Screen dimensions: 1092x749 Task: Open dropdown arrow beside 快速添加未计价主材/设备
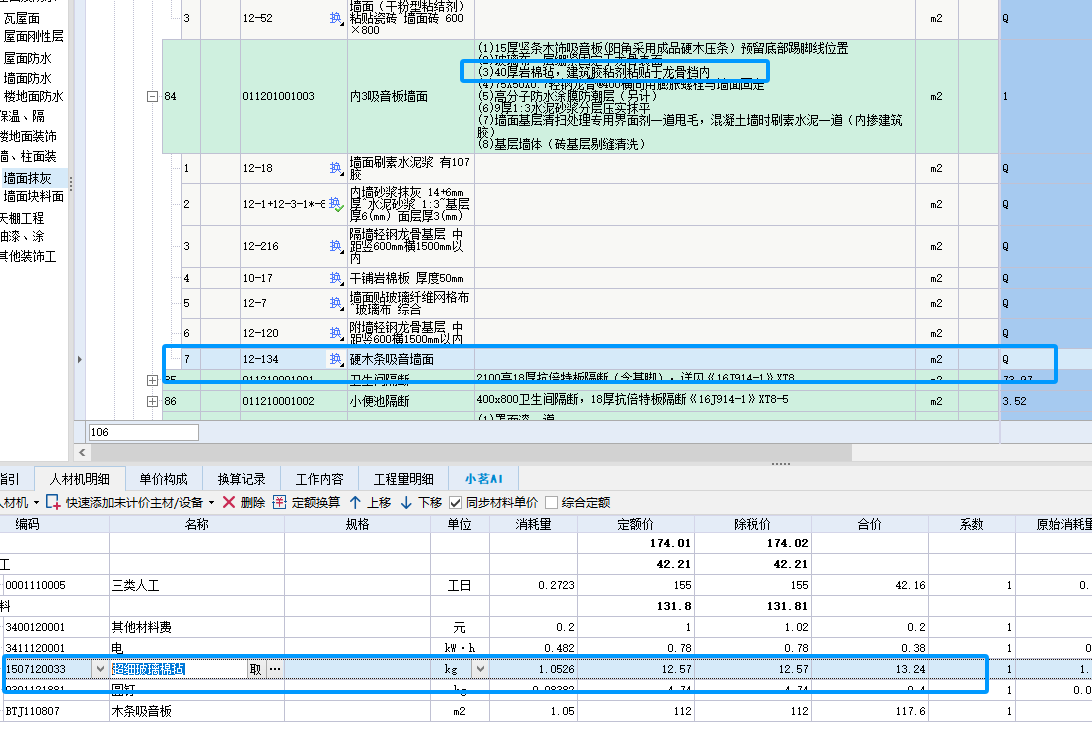(x=211, y=502)
